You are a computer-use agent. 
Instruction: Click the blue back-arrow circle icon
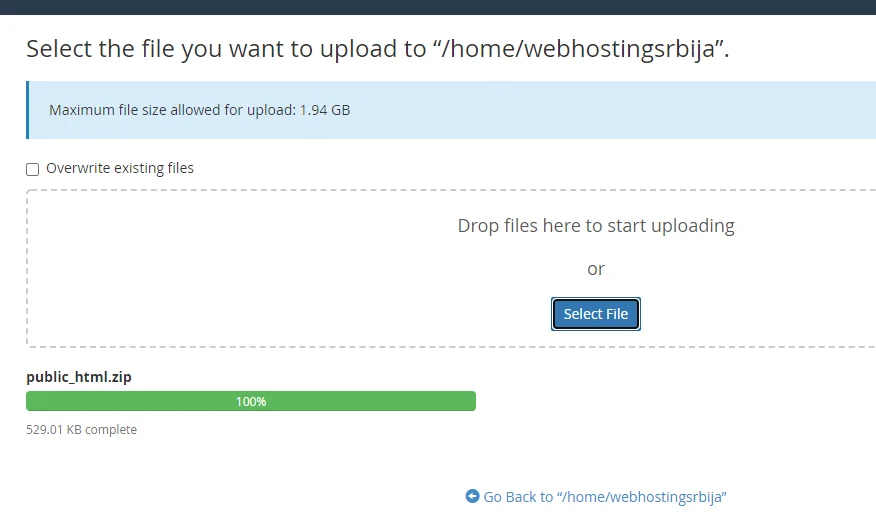(472, 496)
